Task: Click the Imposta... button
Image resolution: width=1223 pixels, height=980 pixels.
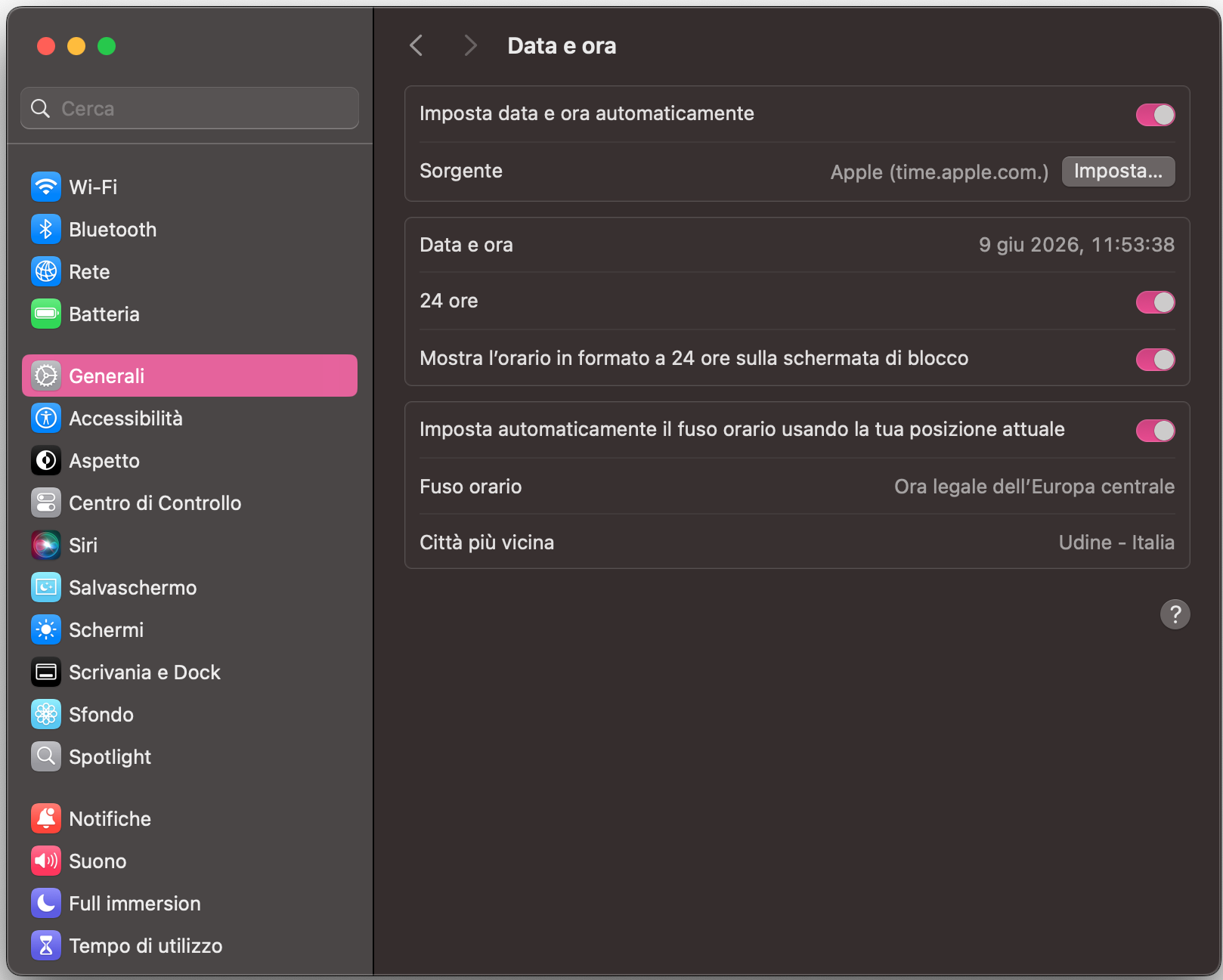Action: pyautogui.click(x=1118, y=172)
